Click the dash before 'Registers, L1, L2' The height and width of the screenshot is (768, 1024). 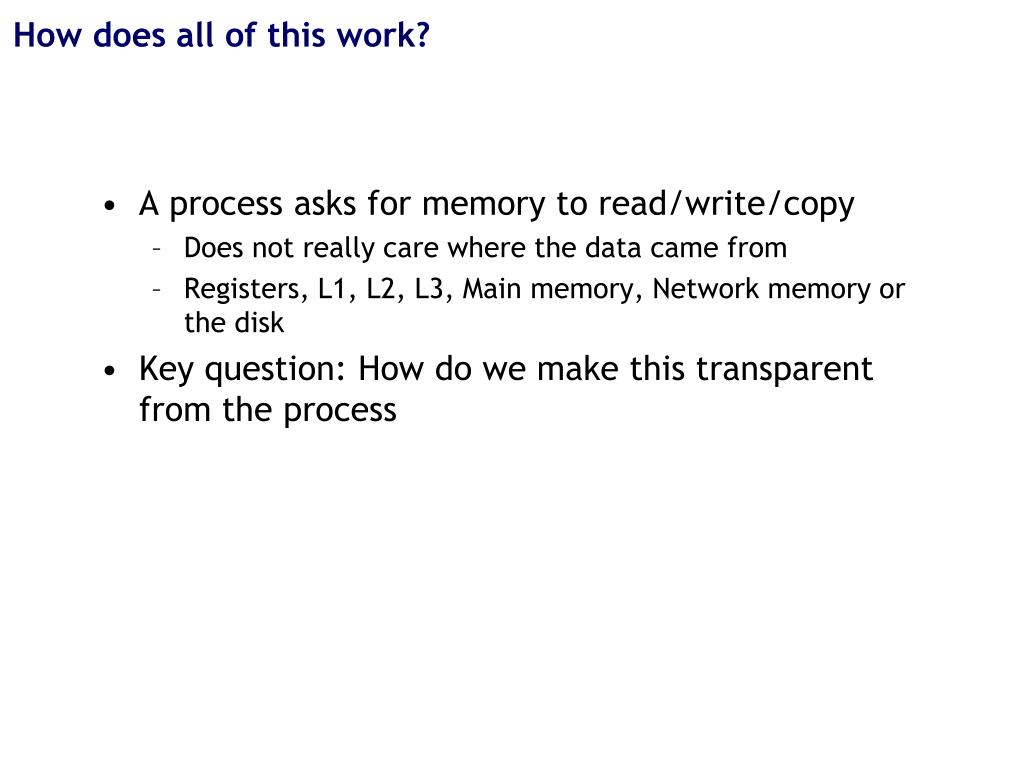coord(157,290)
